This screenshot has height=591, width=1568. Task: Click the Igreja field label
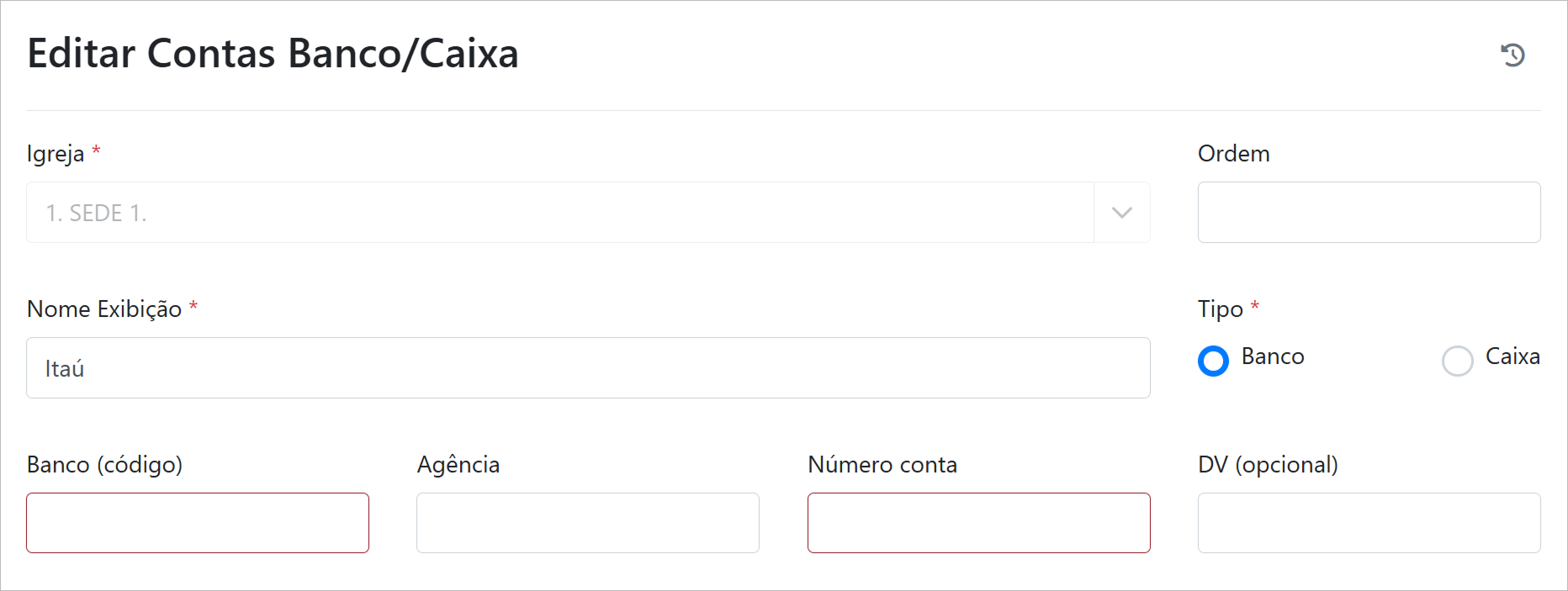(56, 154)
